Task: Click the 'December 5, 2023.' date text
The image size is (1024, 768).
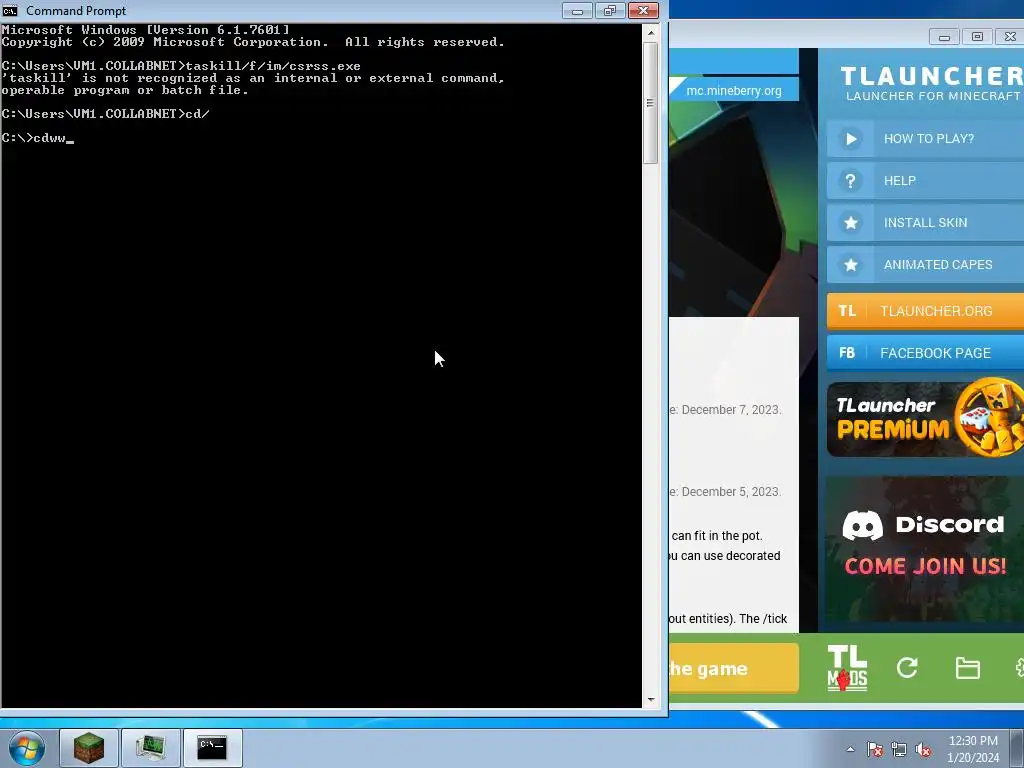Action: [731, 491]
